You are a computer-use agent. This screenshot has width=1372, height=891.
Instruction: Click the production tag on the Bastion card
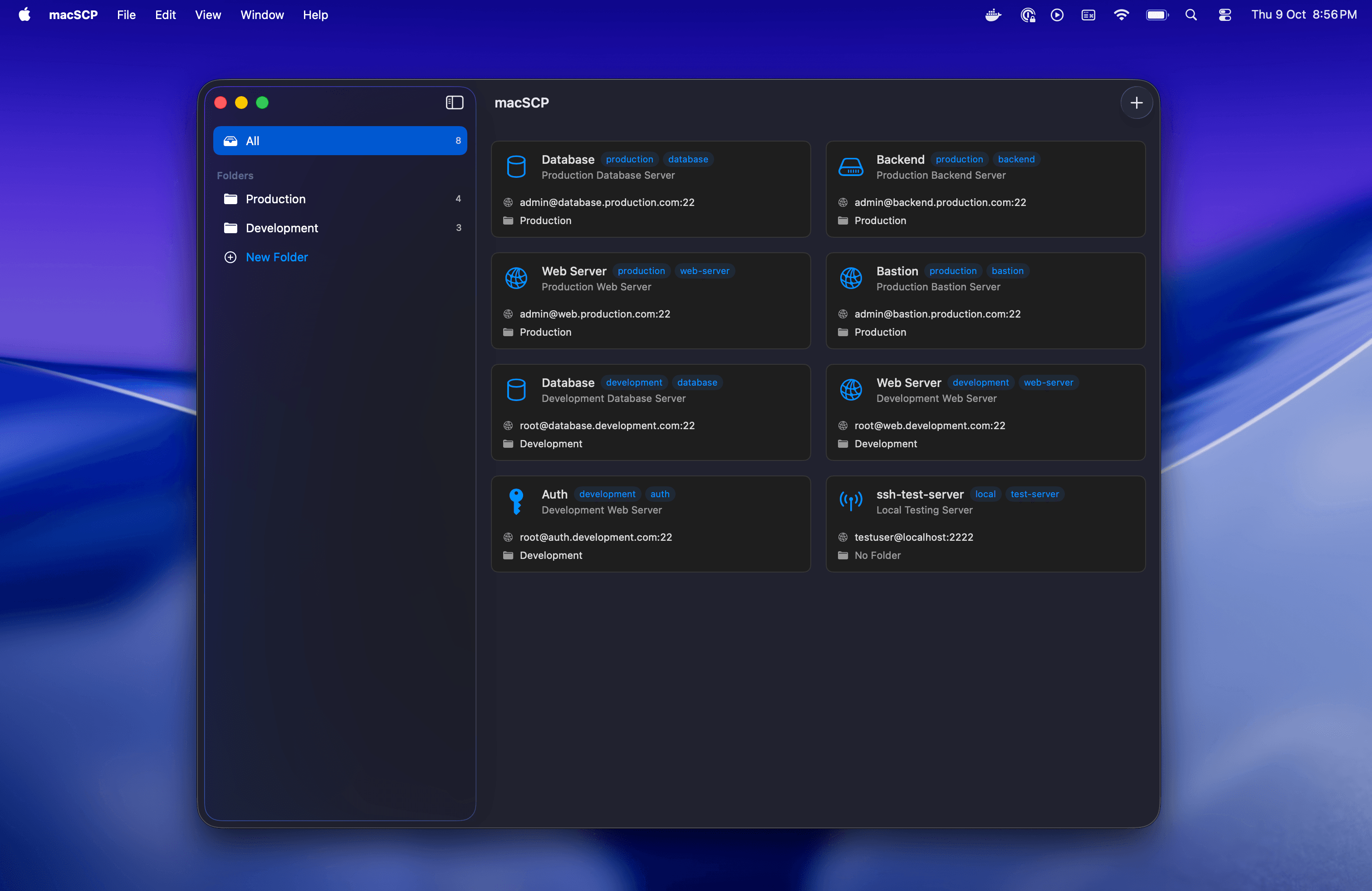tap(952, 271)
